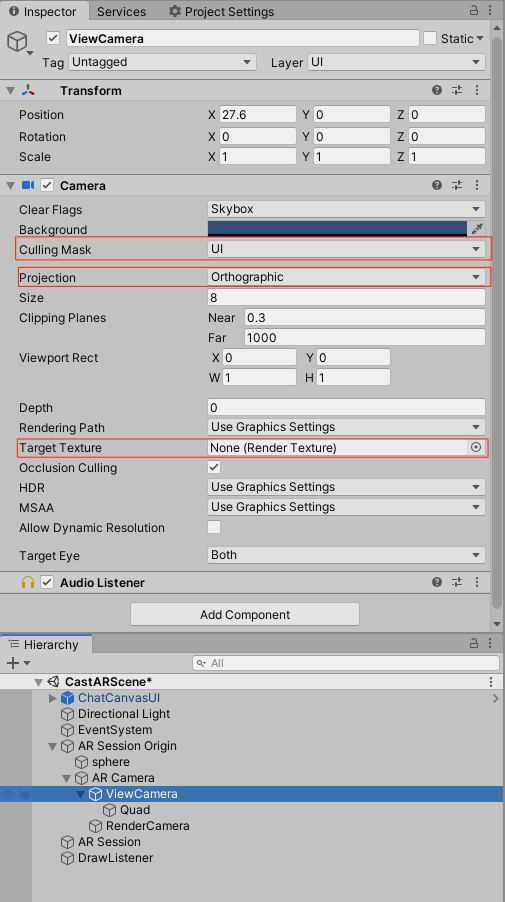Collapse ViewCamera node in Hierarchy
The image size is (505, 902).
[x=81, y=794]
